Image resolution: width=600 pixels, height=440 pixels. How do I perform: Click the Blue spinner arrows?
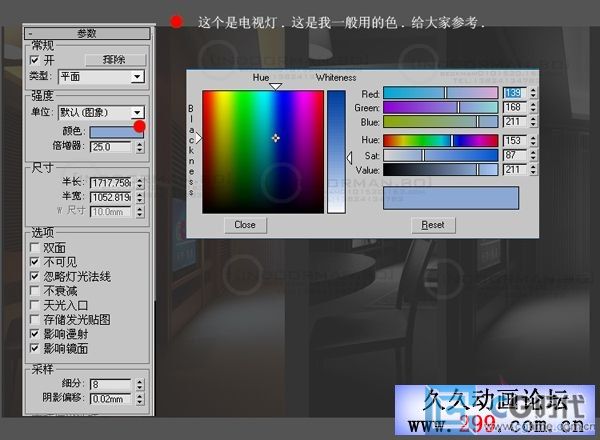(533, 122)
